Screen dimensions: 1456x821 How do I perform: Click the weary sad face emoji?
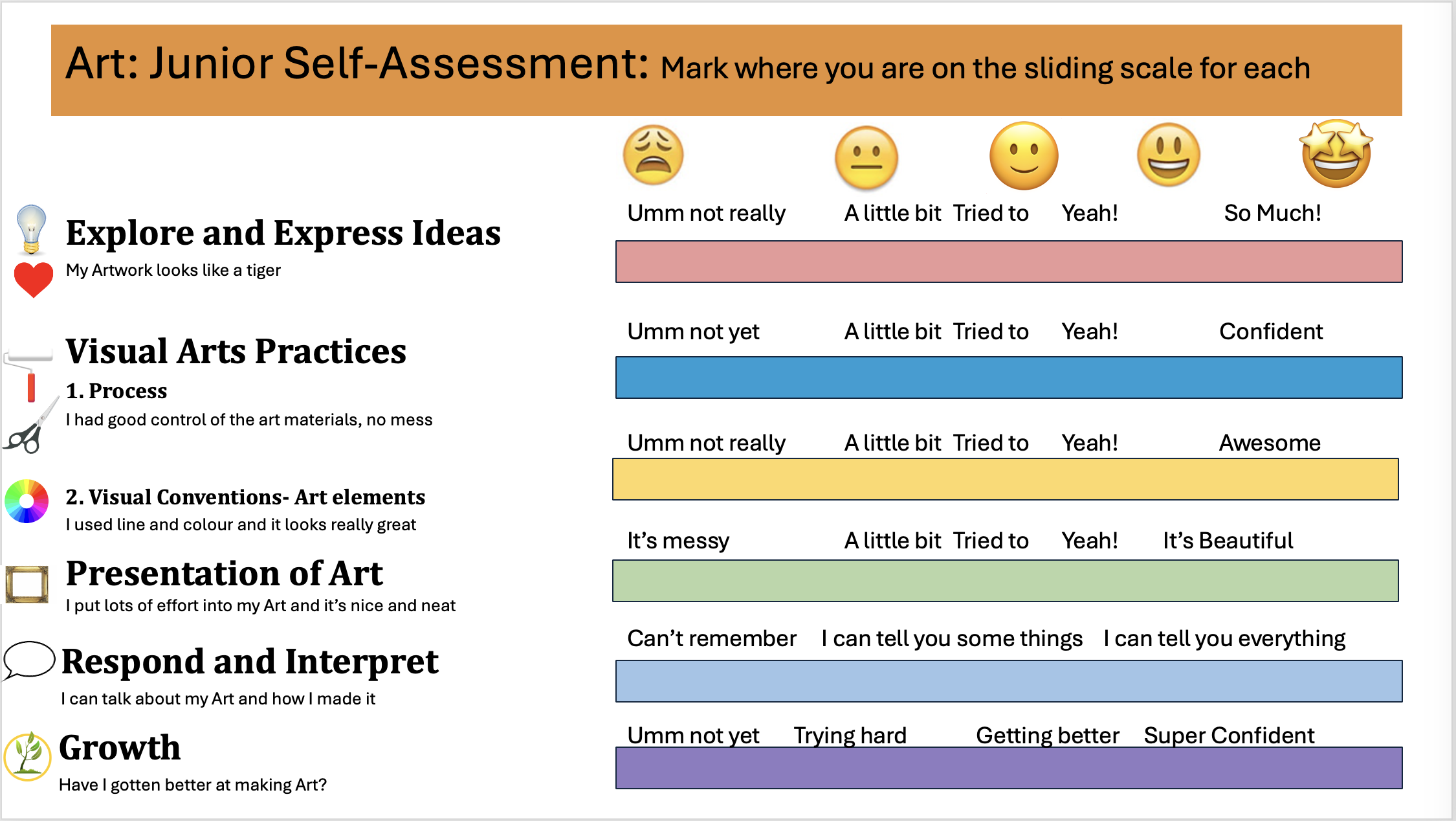(653, 155)
